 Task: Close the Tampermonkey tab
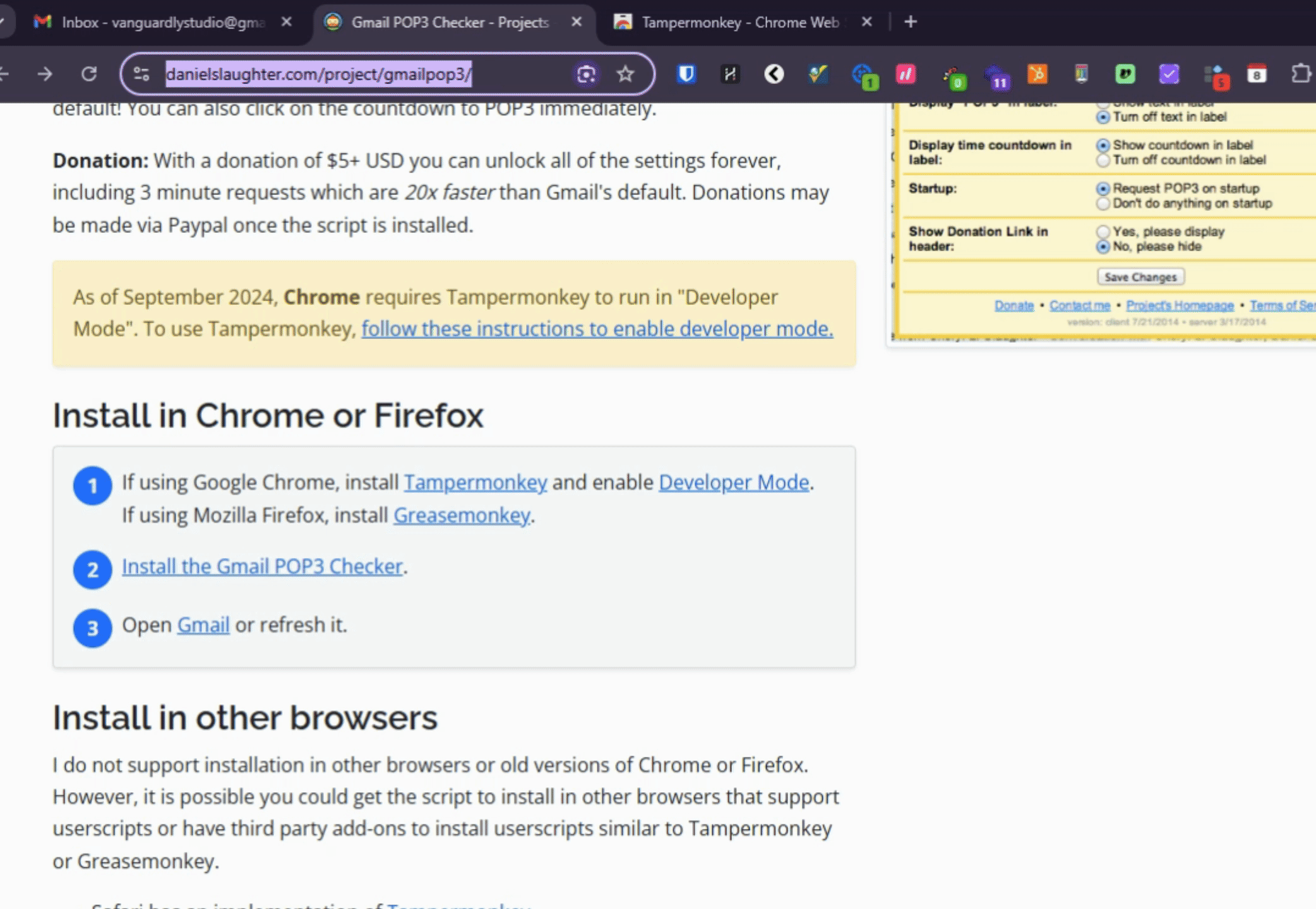pos(867,22)
